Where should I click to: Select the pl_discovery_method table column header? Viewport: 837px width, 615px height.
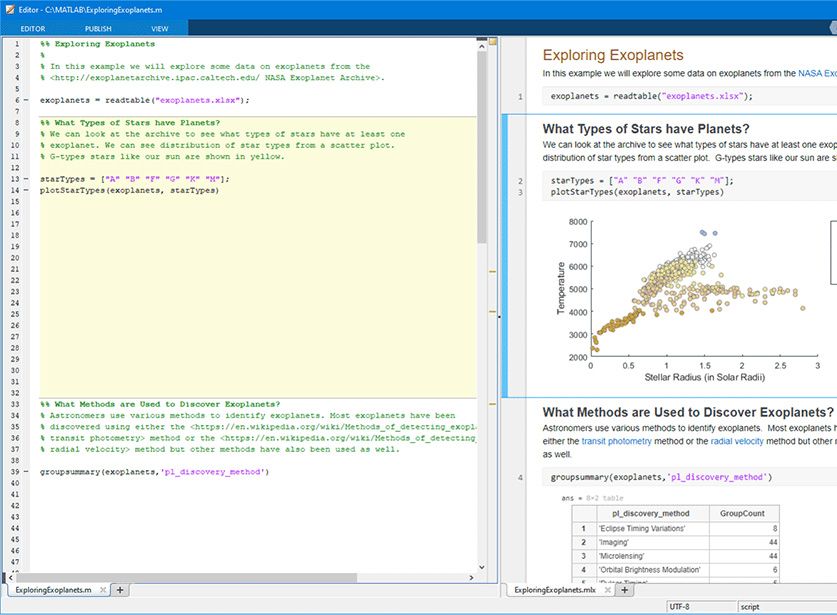coord(649,513)
